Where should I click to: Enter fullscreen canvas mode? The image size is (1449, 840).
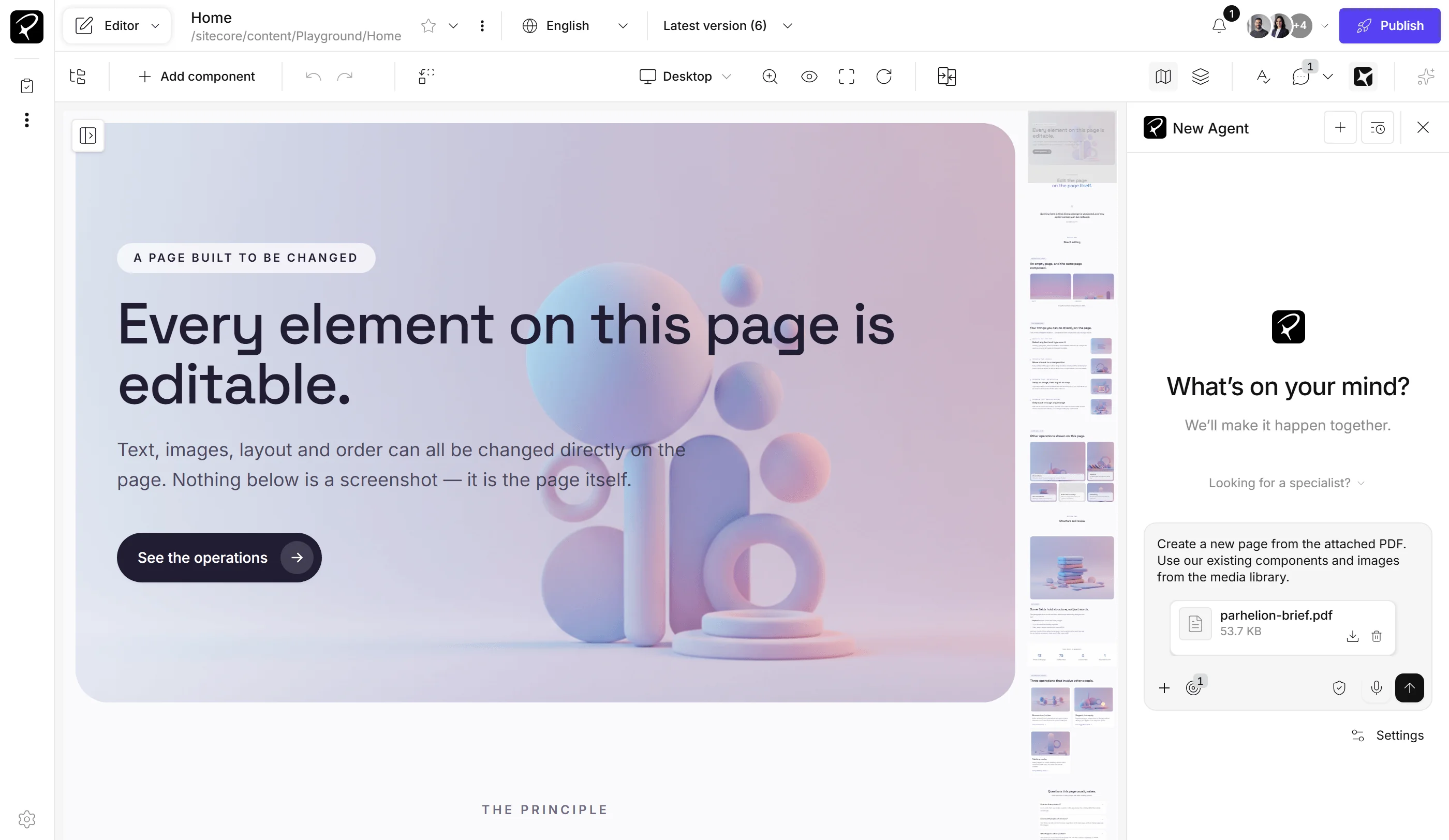[x=847, y=77]
